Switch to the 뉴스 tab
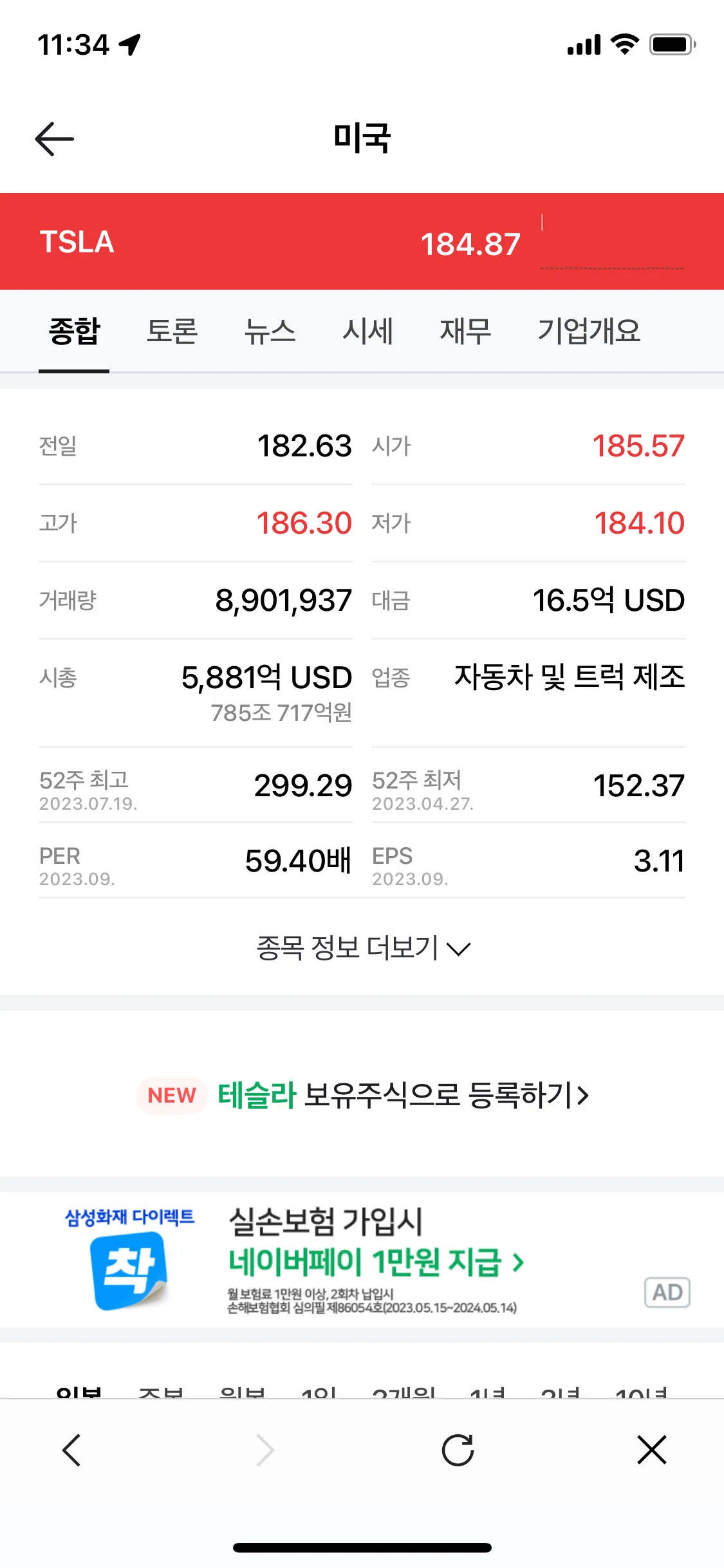This screenshot has width=724, height=1568. tap(270, 331)
